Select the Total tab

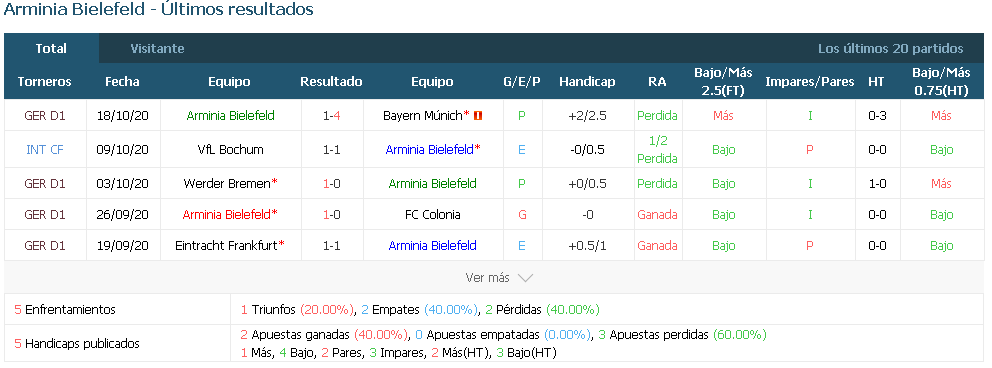(51, 49)
